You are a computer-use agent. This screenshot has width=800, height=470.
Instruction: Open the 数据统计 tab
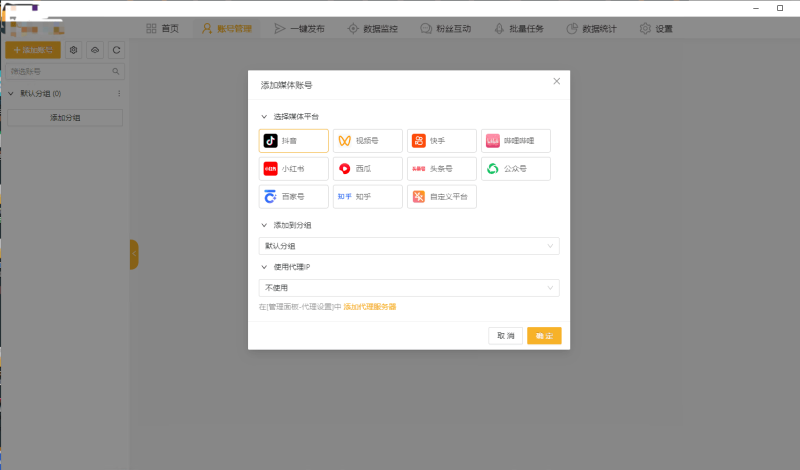[x=592, y=29]
